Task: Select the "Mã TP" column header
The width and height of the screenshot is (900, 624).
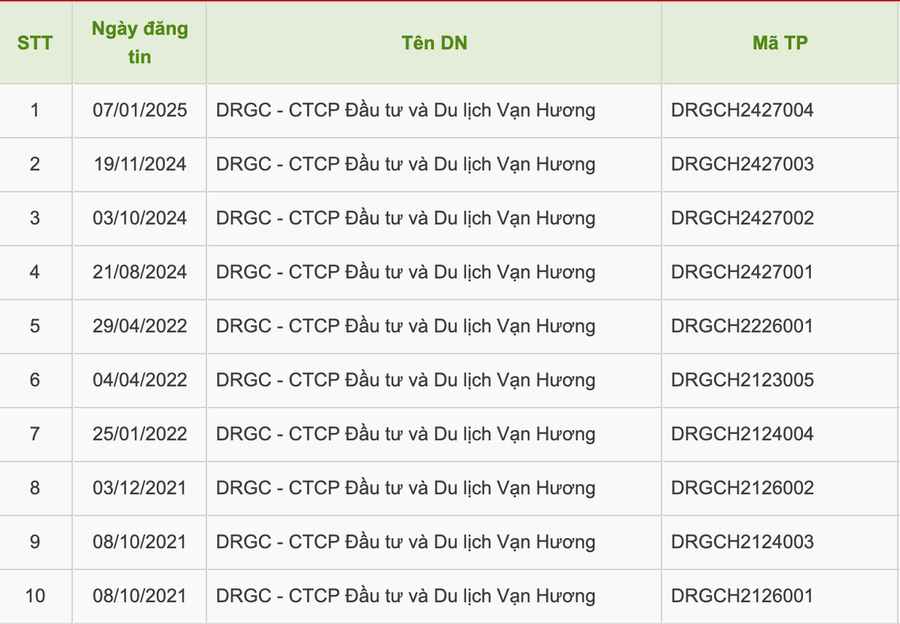Action: (x=780, y=43)
